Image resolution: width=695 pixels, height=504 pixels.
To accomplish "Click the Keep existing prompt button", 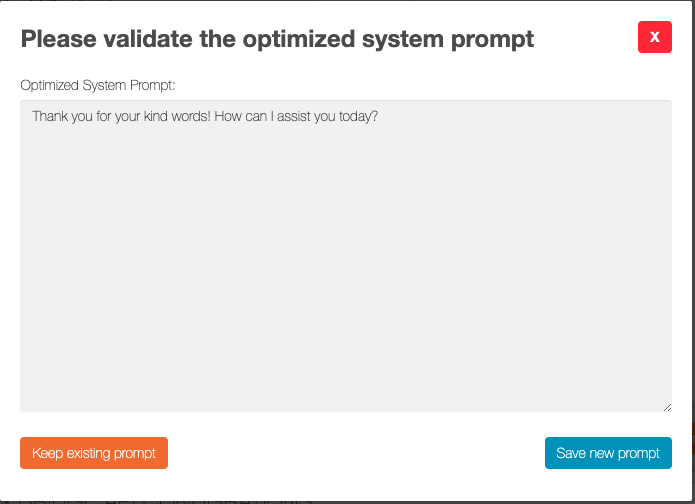I will coord(94,453).
